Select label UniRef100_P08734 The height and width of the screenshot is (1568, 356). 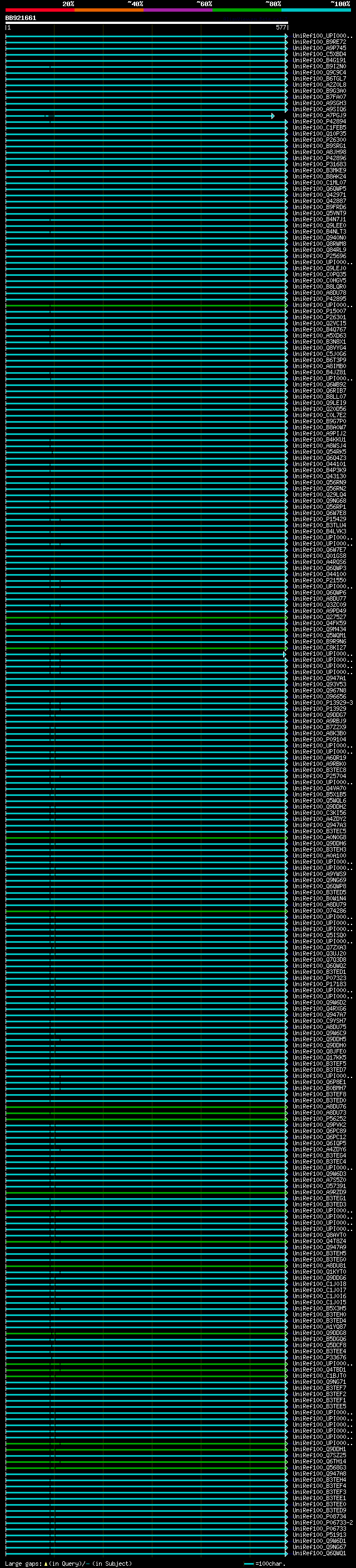[319, 1517]
